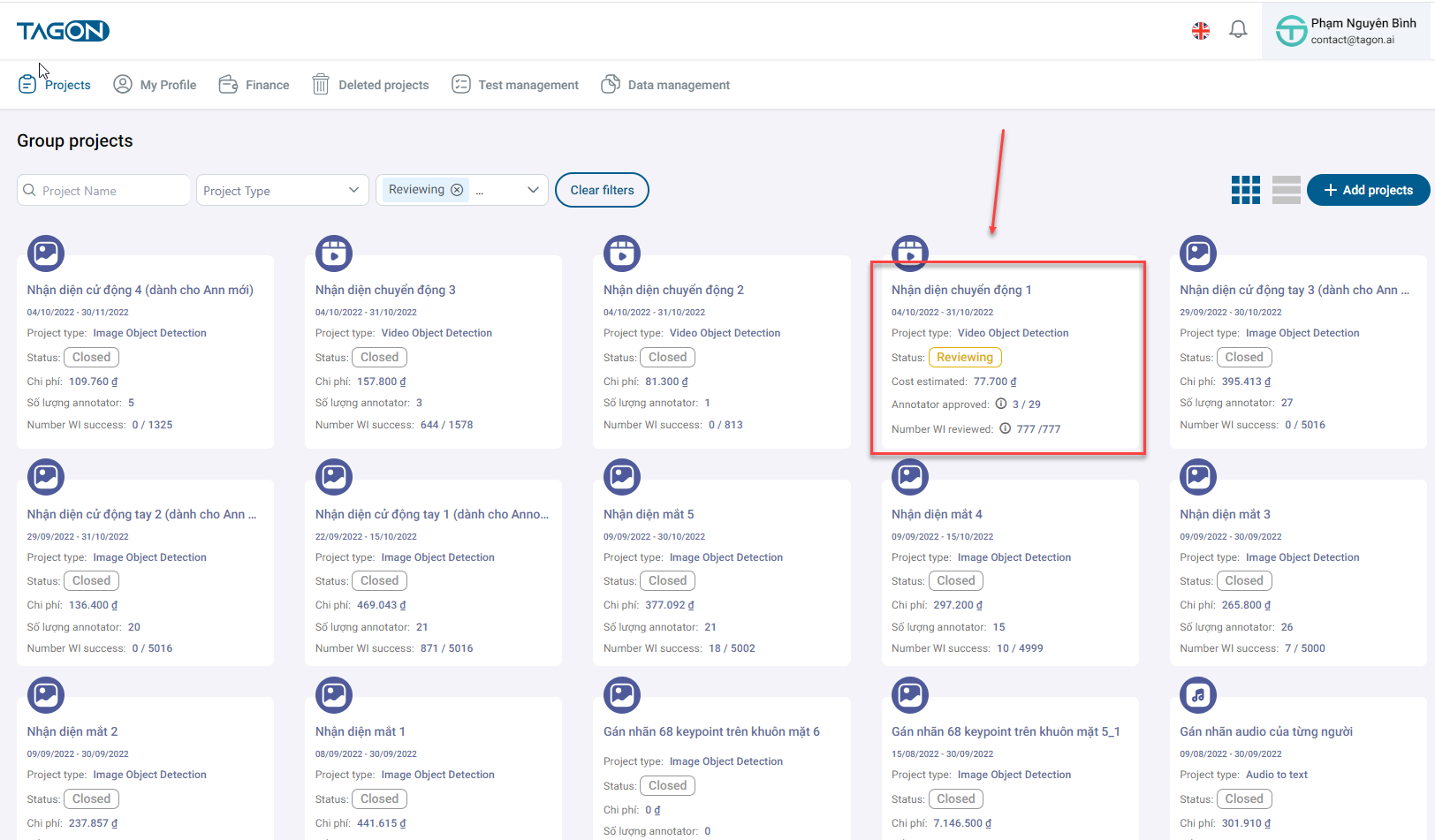Switch to list view layout
Viewport: 1435px width, 840px height.
[x=1286, y=190]
